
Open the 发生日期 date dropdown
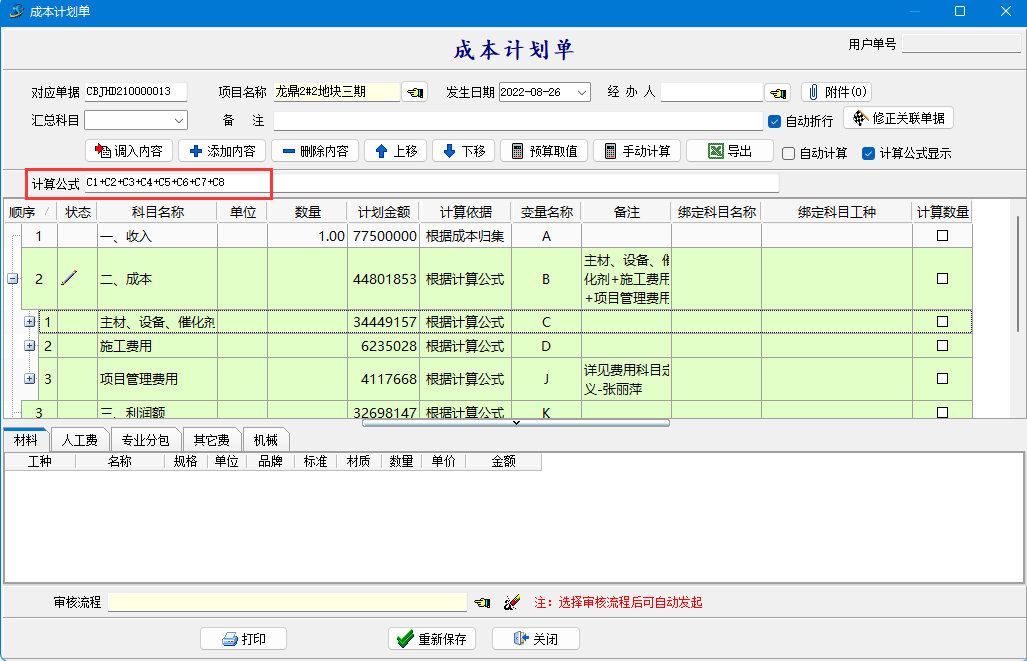(582, 92)
